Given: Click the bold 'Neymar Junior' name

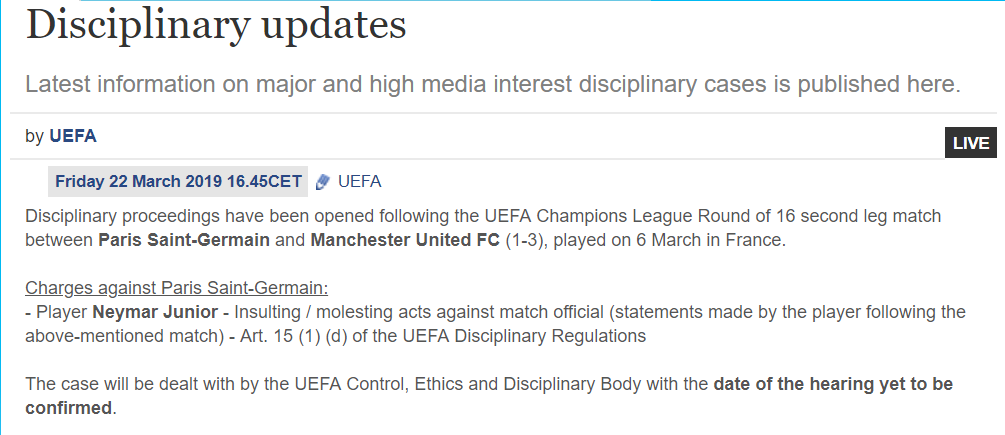Looking at the screenshot, I should tap(155, 312).
